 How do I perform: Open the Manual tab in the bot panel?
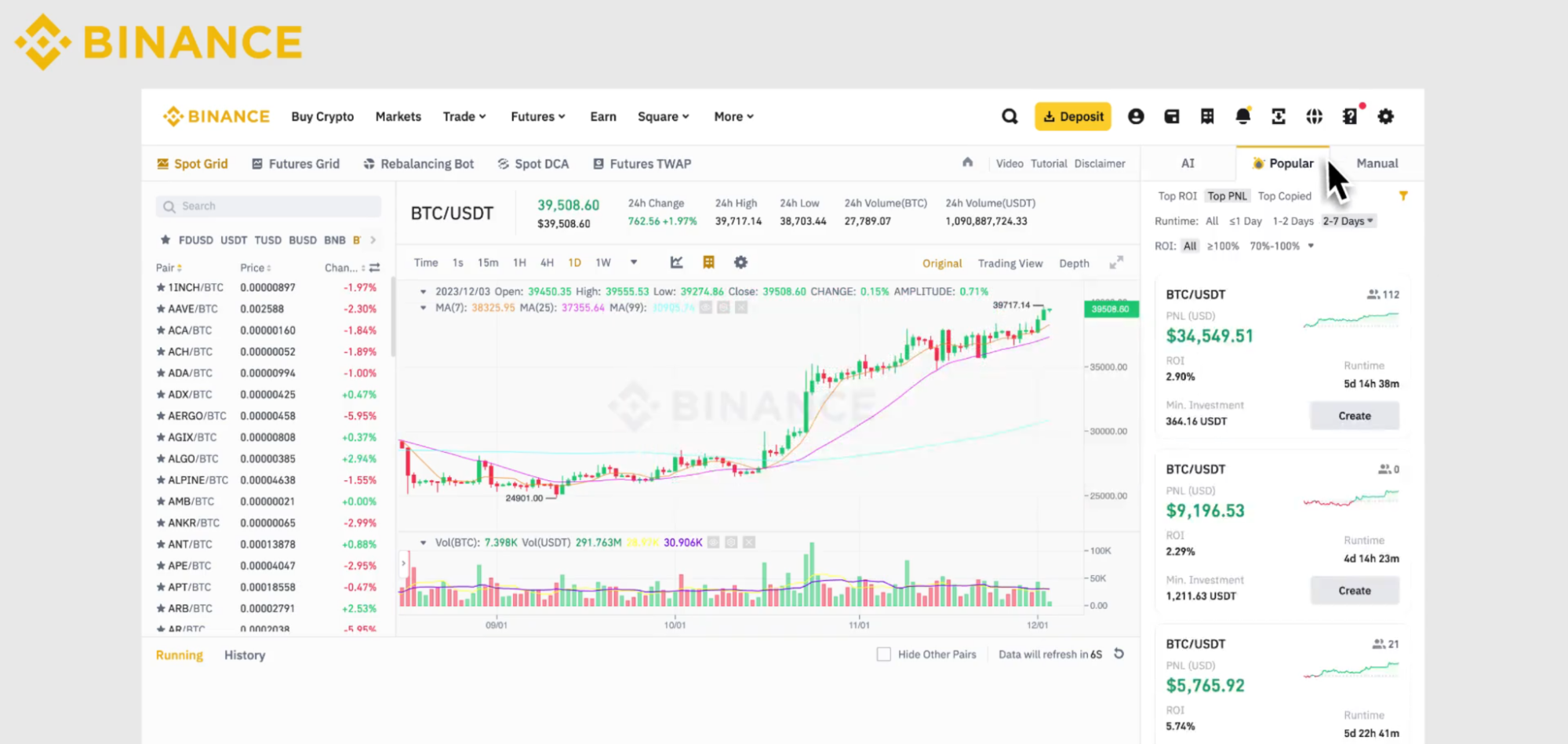1377,162
